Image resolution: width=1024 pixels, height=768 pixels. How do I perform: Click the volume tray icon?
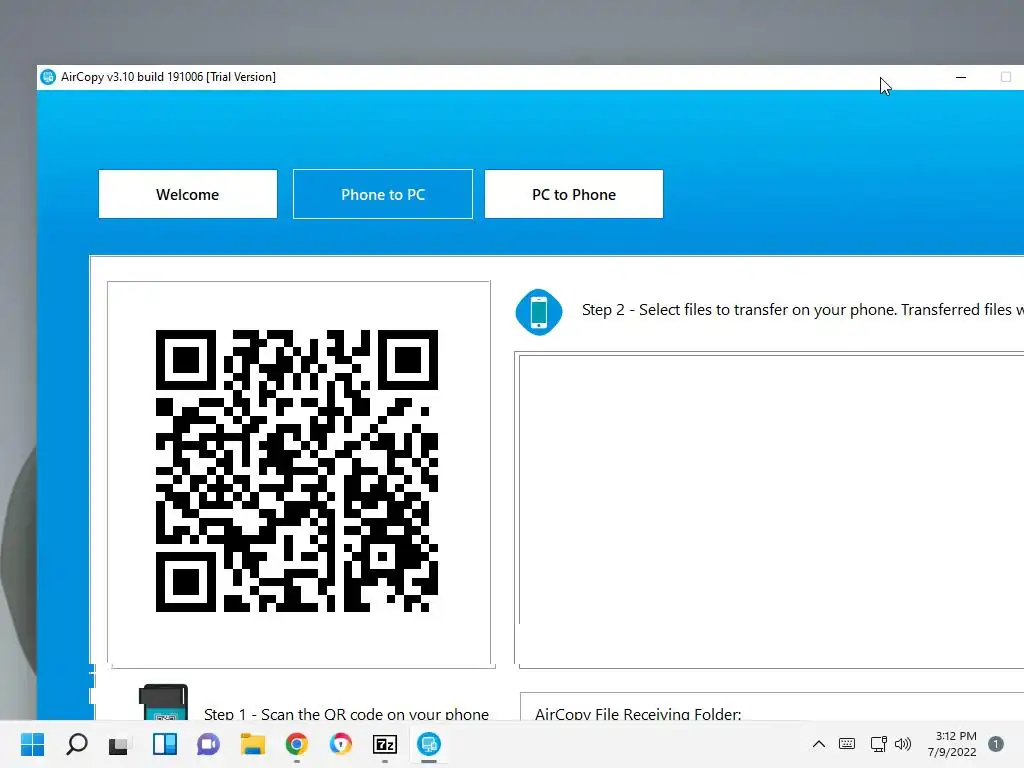(903, 744)
